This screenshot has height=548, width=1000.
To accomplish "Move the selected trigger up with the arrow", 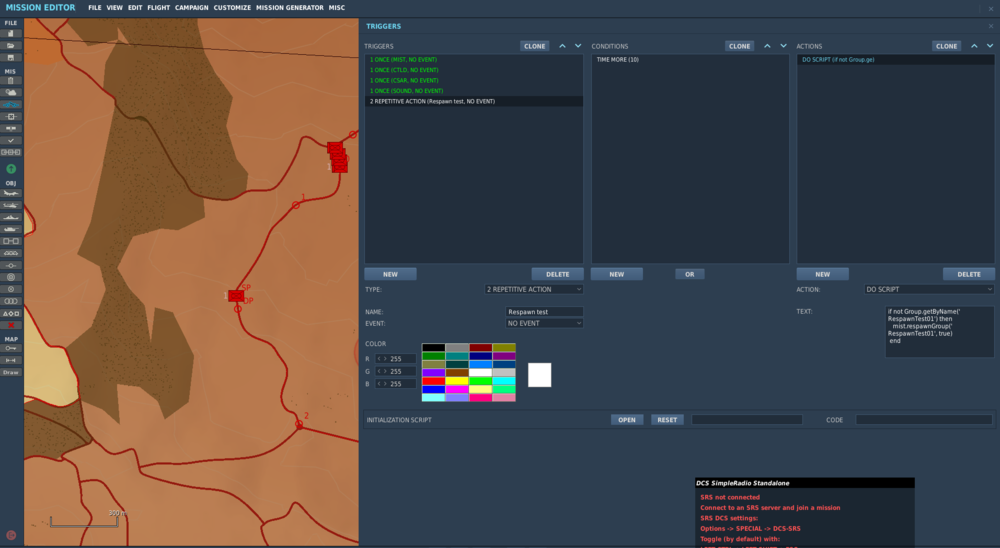I will 562,46.
